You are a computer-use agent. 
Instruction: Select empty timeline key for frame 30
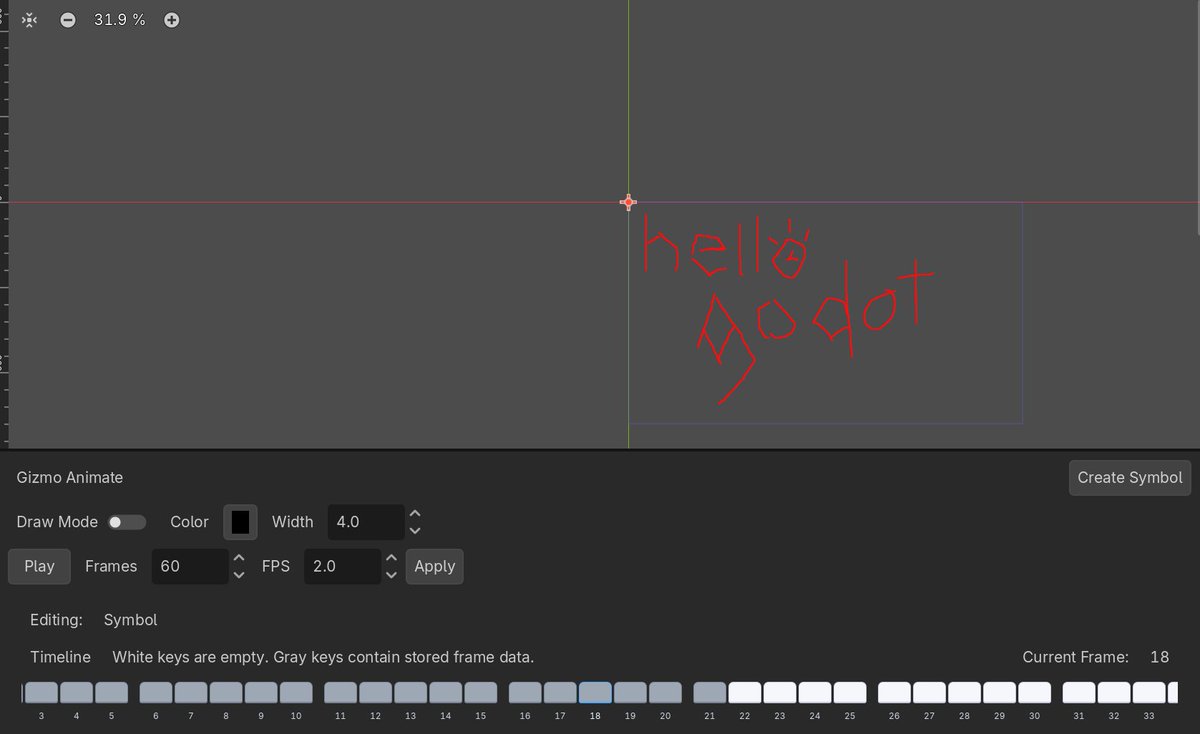(1034, 692)
